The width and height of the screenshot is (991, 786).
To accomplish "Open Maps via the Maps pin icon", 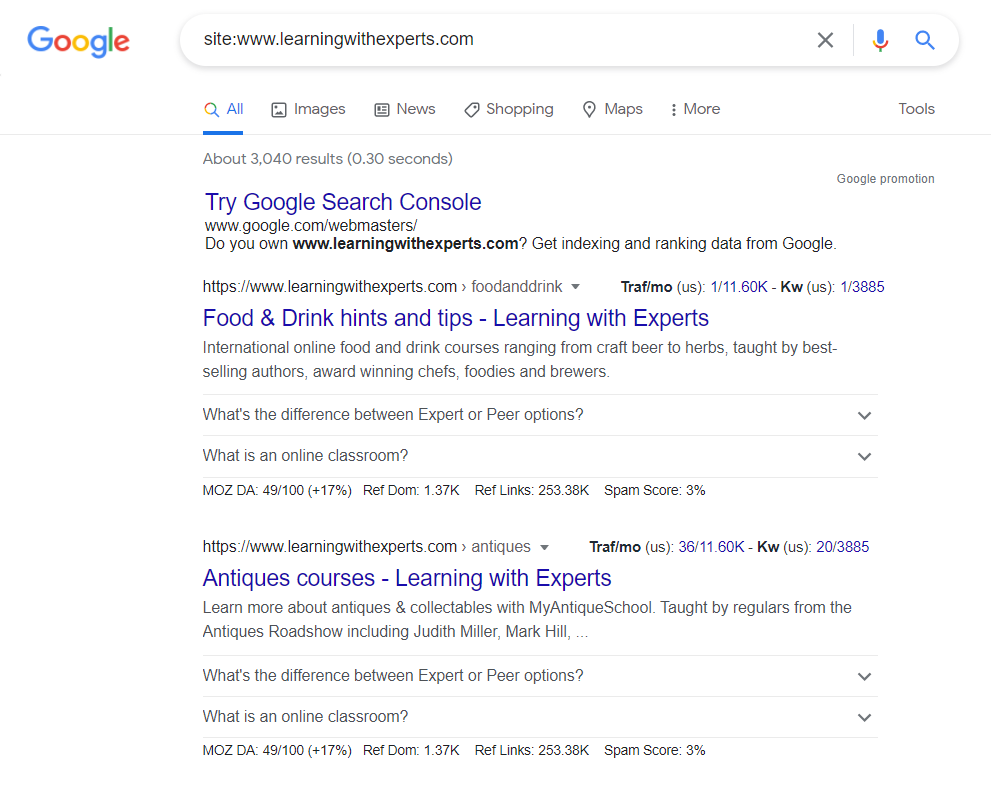I will pos(589,109).
